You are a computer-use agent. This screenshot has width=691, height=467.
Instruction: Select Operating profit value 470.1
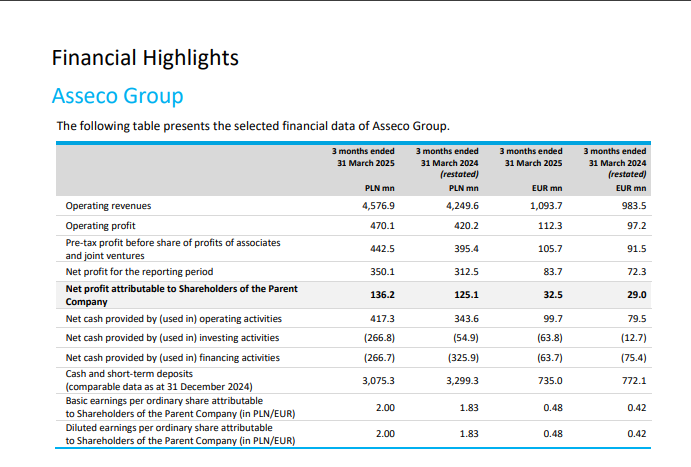pos(382,226)
